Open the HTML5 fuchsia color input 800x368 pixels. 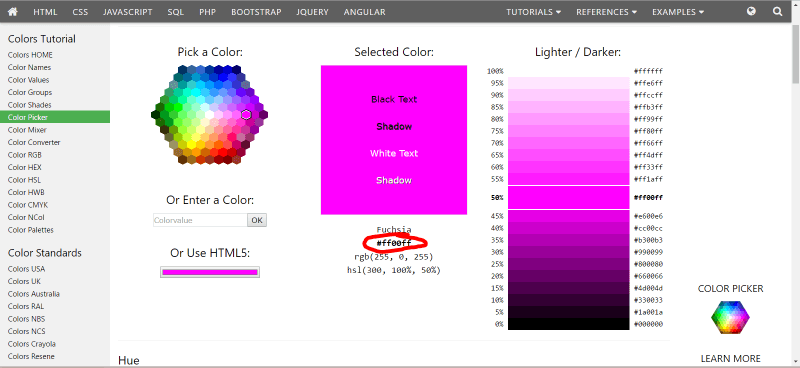click(x=210, y=272)
